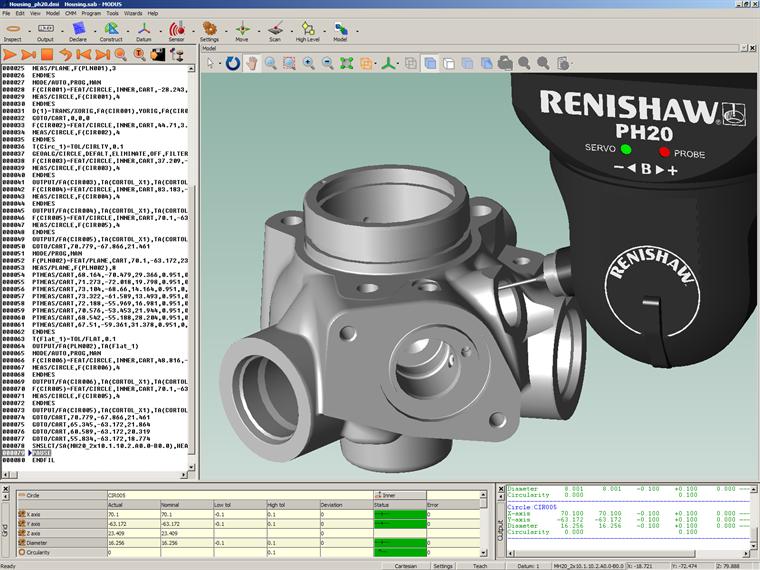This screenshot has height=570, width=760.
Task: Open the Wizards menu
Action: tap(133, 14)
